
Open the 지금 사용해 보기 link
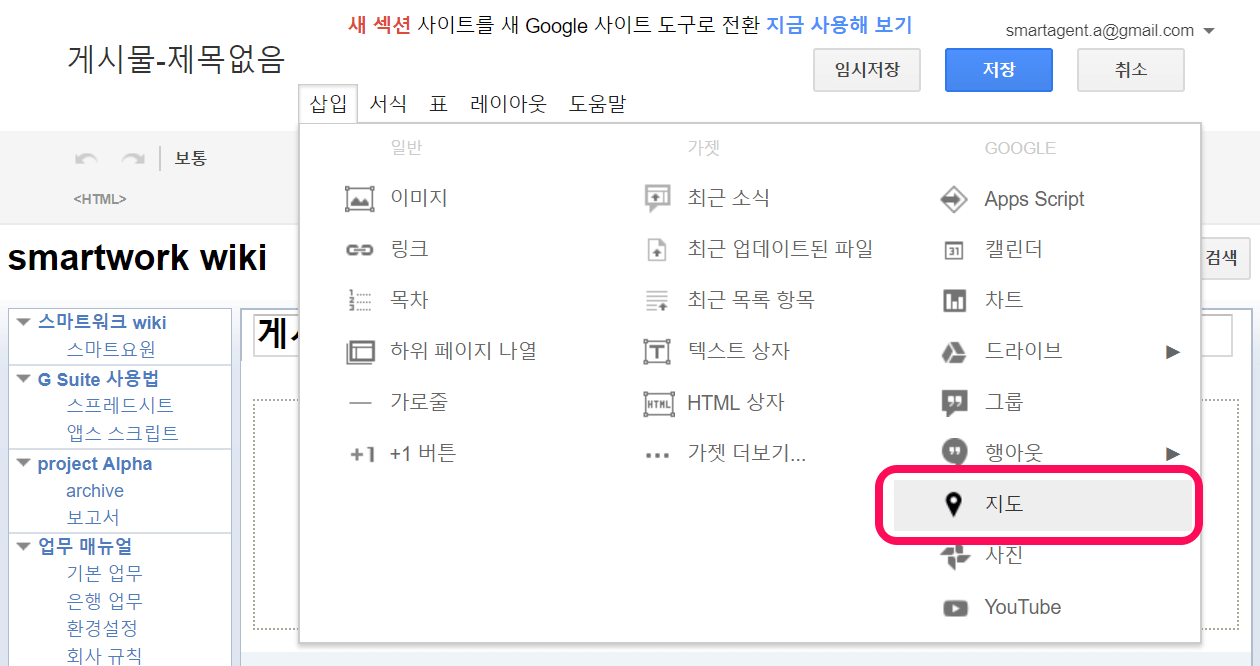[x=839, y=25]
